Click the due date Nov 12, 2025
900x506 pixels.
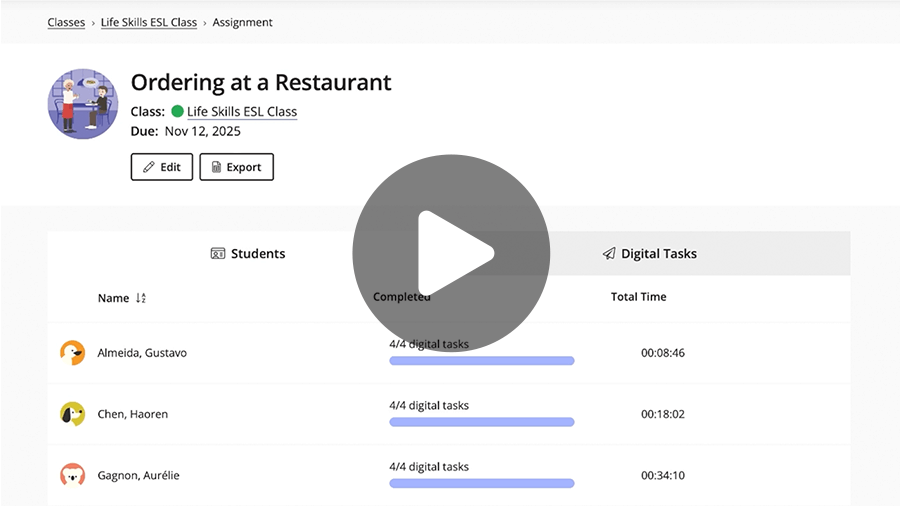coord(203,131)
